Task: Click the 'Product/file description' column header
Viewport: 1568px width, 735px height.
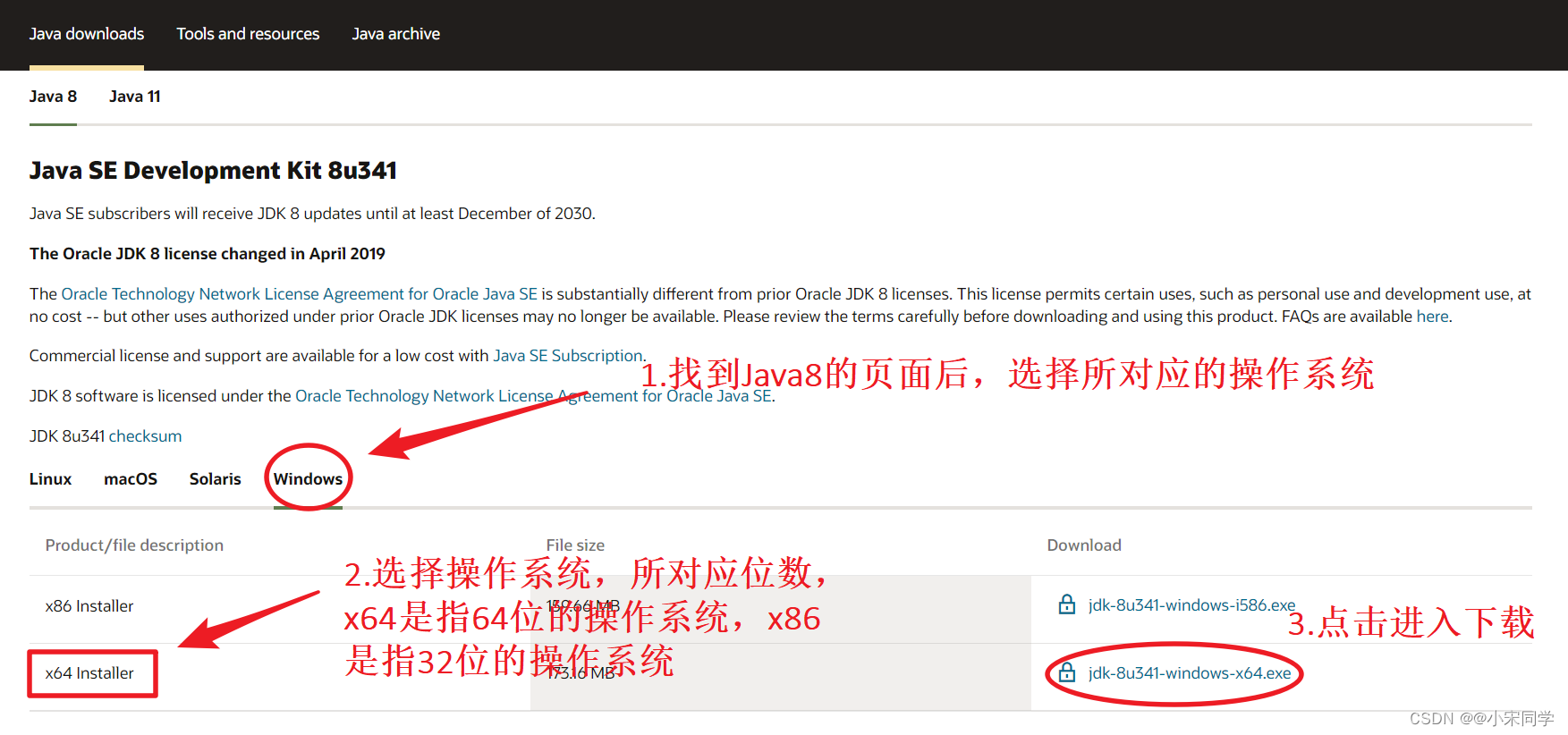Action: (134, 545)
